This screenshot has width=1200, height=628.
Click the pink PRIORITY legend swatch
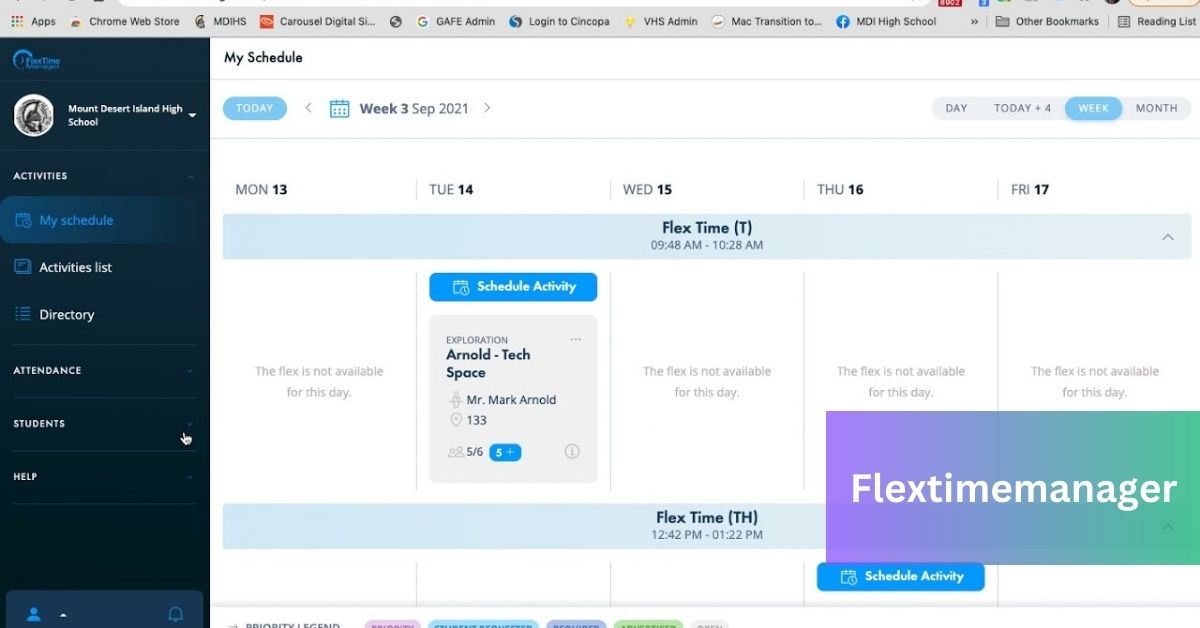coord(392,625)
